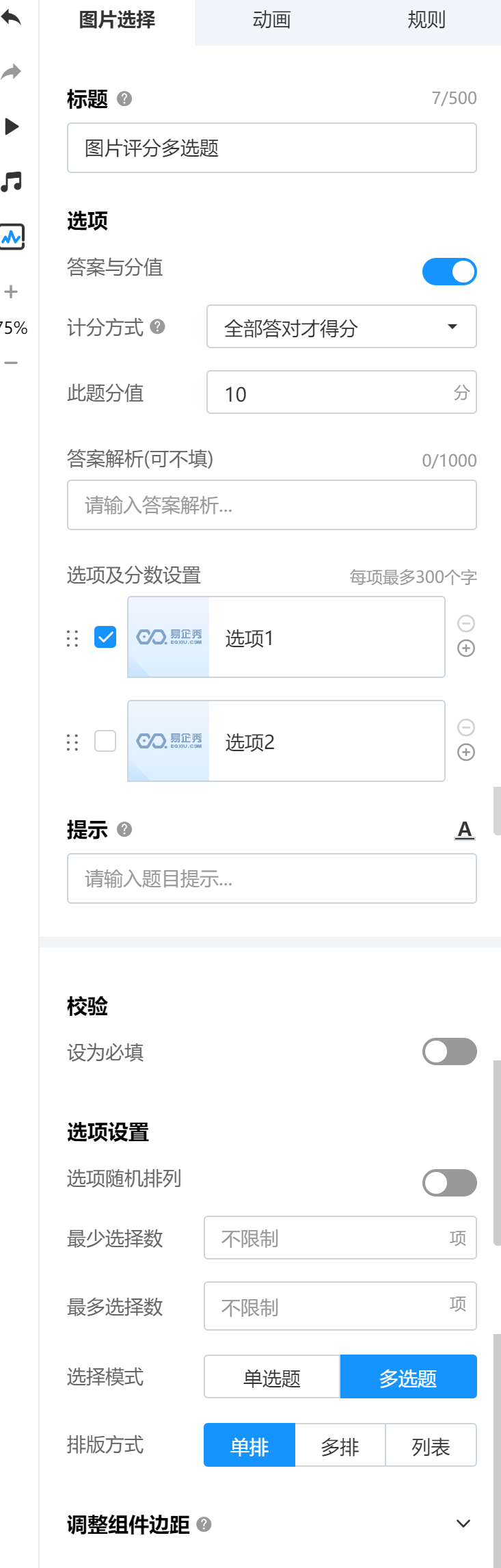Click the help icon beside 计分方式
This screenshot has width=501, height=1568.
tap(158, 326)
